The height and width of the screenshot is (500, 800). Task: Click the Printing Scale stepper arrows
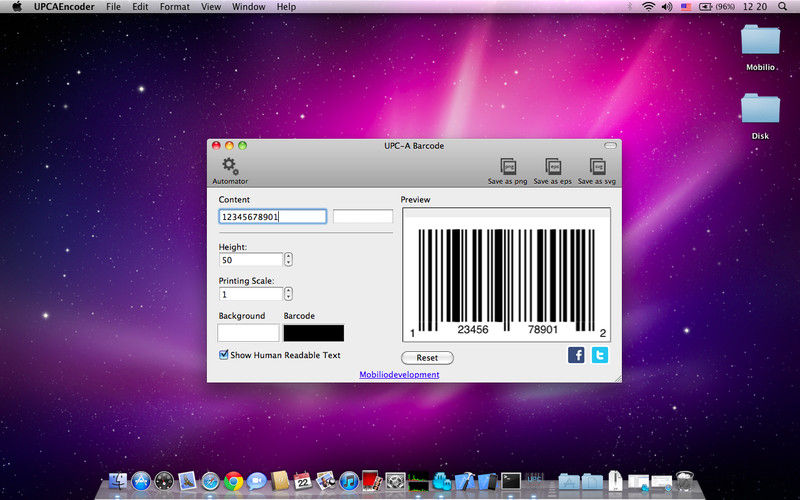click(288, 293)
